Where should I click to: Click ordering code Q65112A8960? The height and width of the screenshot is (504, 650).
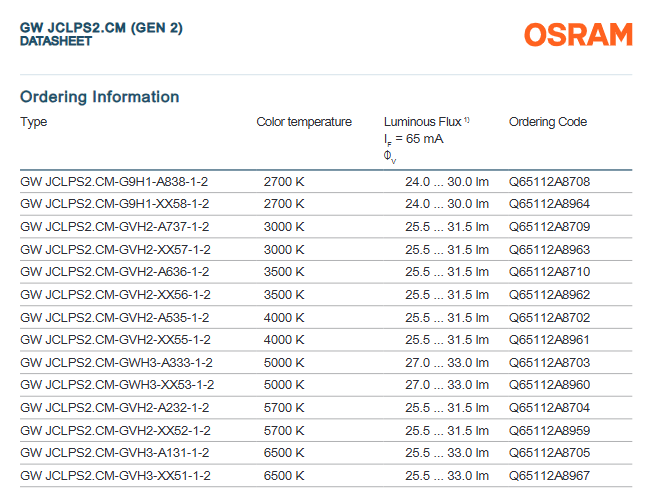tap(549, 385)
